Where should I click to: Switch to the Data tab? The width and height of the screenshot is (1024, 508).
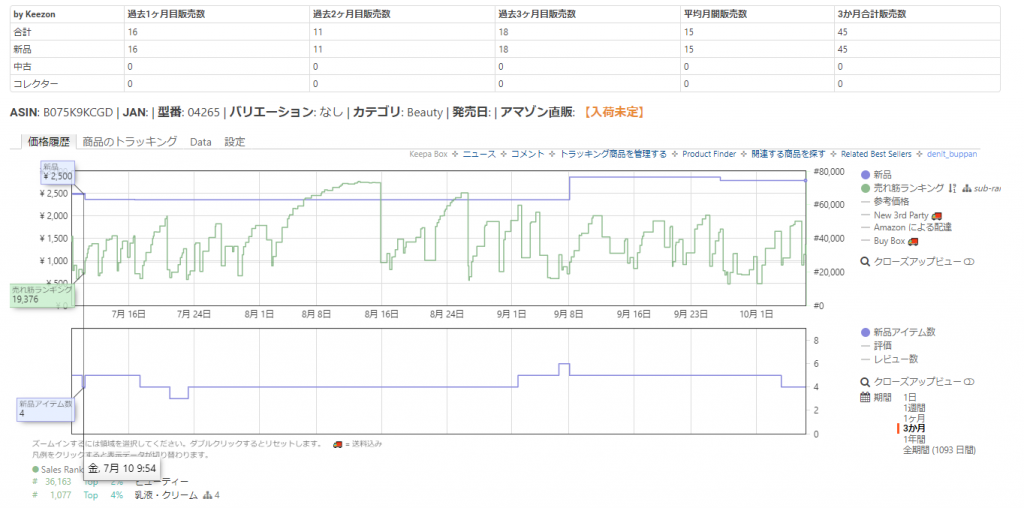(200, 142)
